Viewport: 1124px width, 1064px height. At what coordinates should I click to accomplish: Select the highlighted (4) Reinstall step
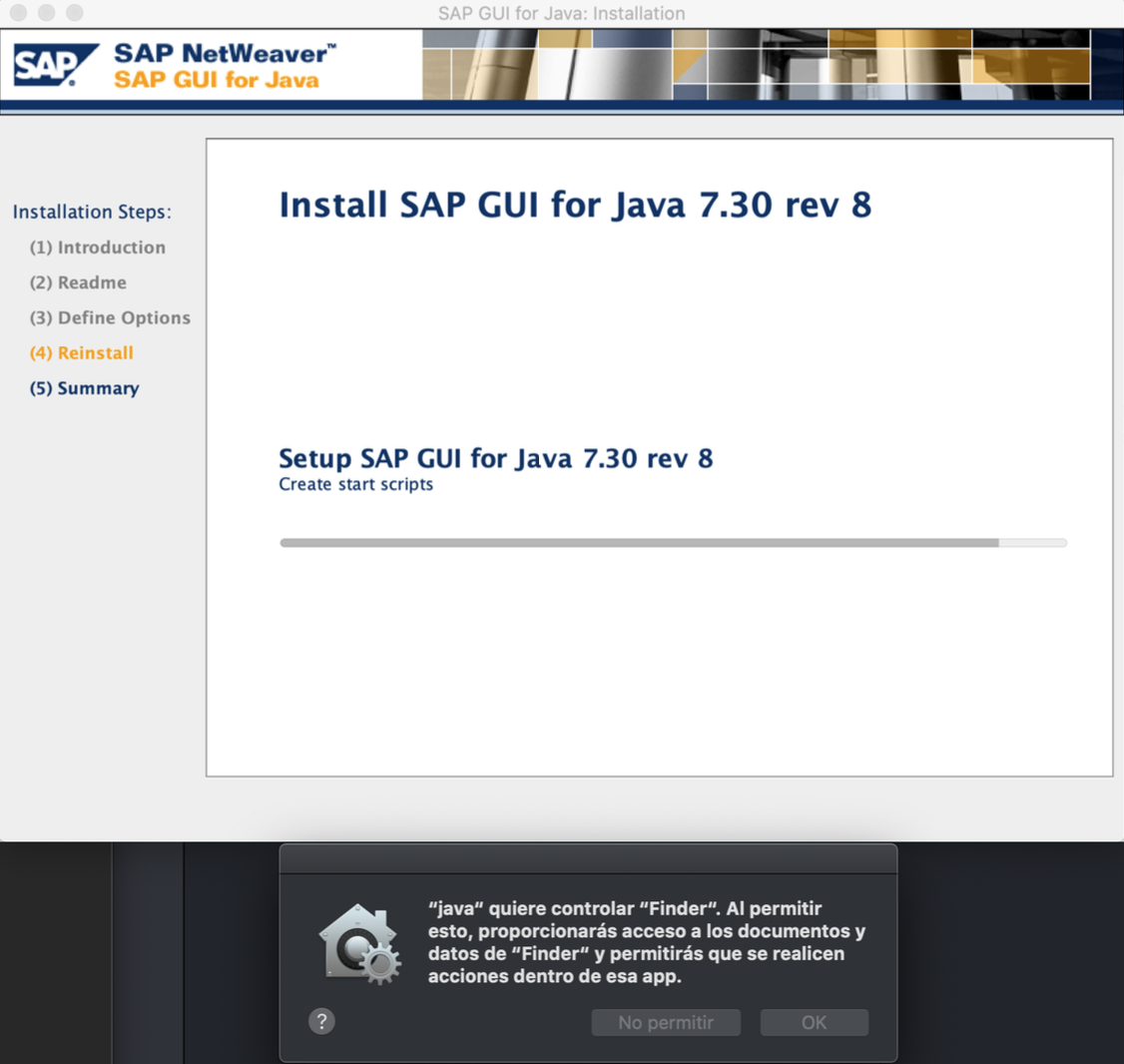(x=82, y=353)
